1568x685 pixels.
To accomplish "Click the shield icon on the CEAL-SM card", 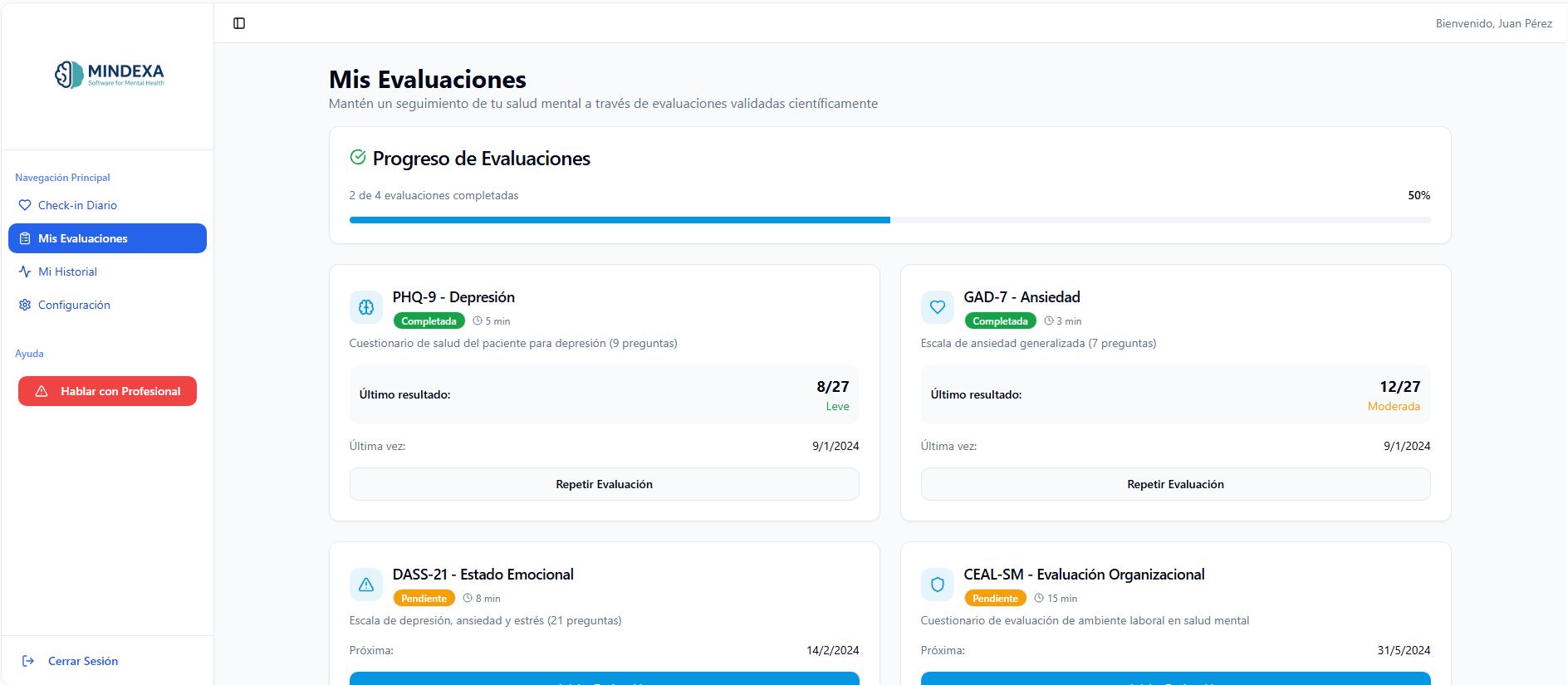I will (938, 585).
